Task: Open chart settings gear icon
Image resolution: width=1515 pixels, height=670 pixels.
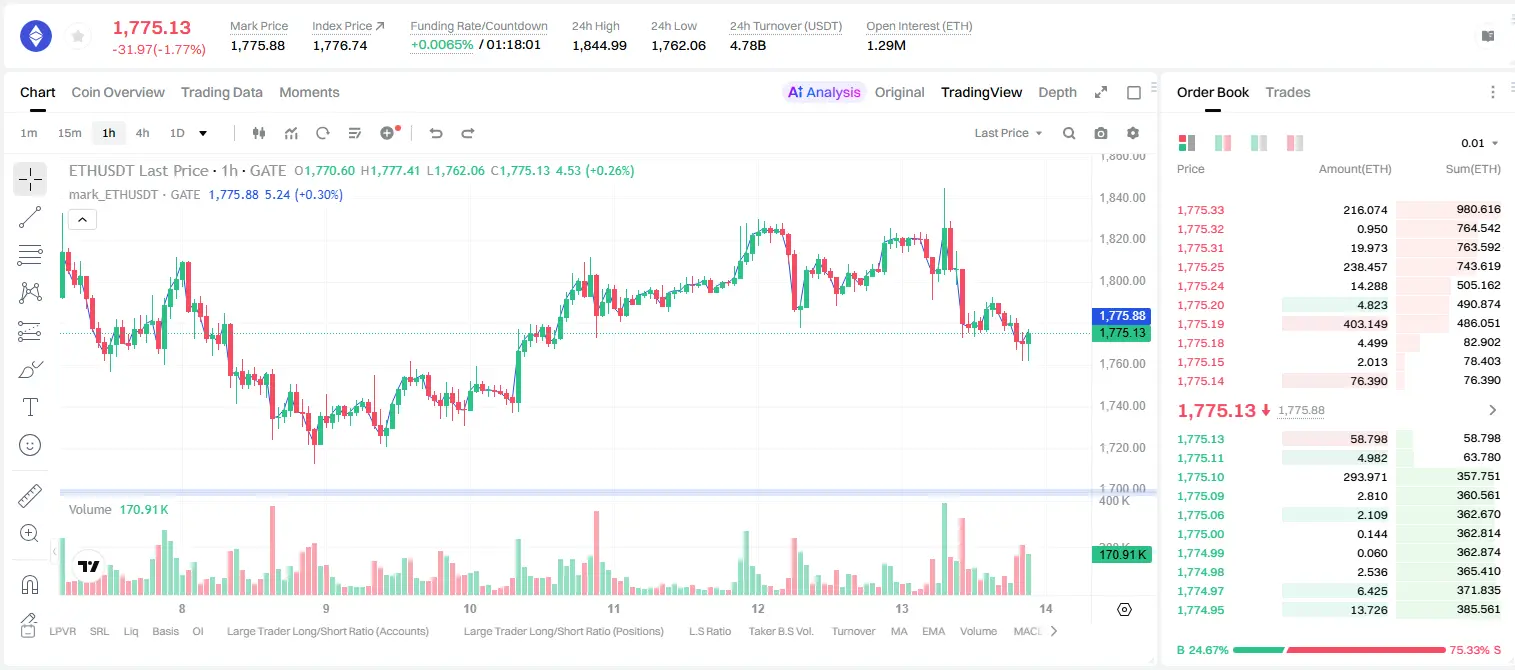Action: tap(1133, 133)
